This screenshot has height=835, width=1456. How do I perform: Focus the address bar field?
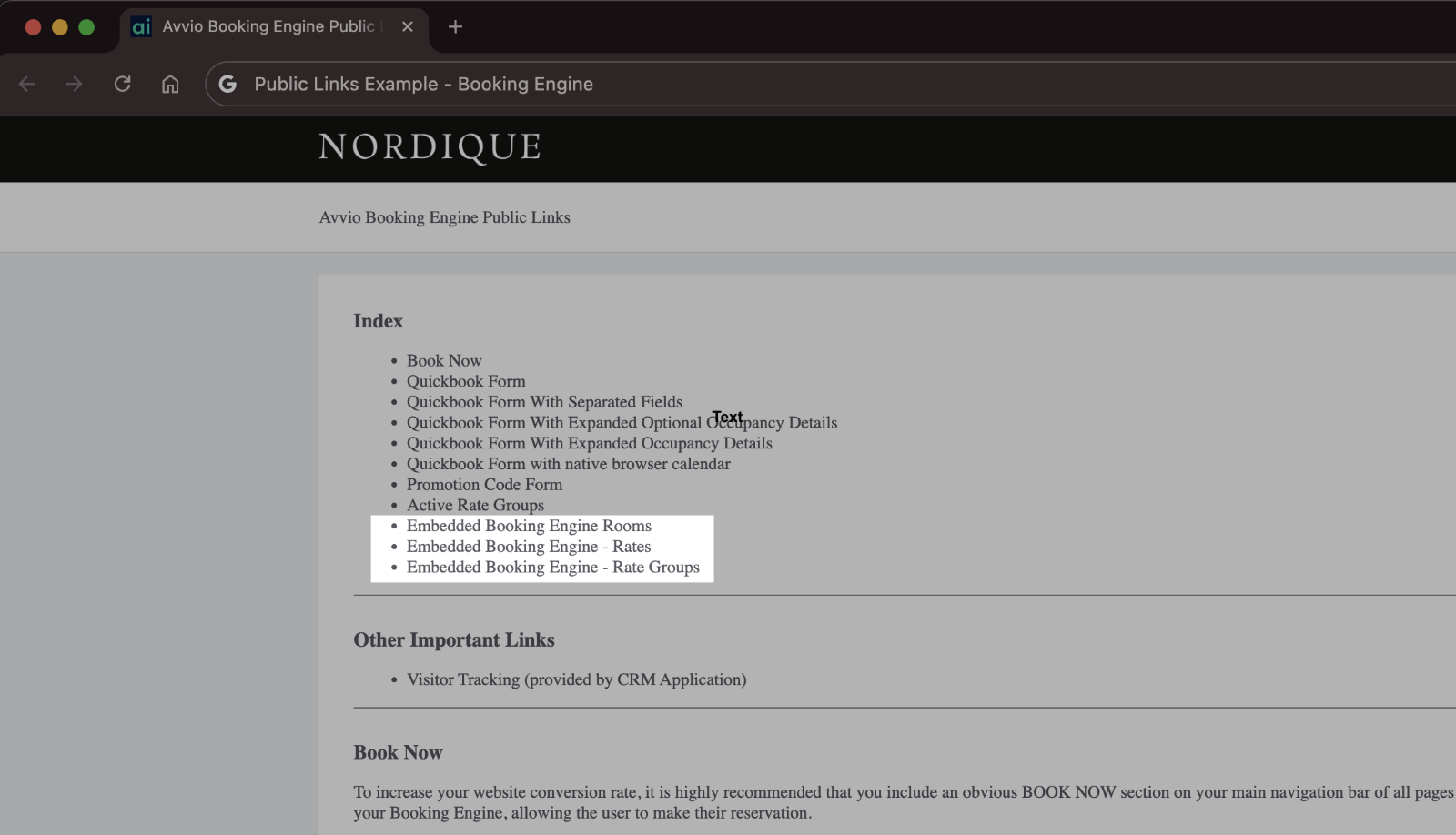coord(830,84)
